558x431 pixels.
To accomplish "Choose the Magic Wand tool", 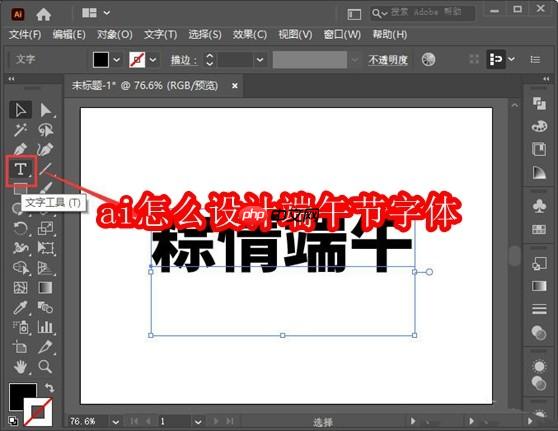I will 20,130.
